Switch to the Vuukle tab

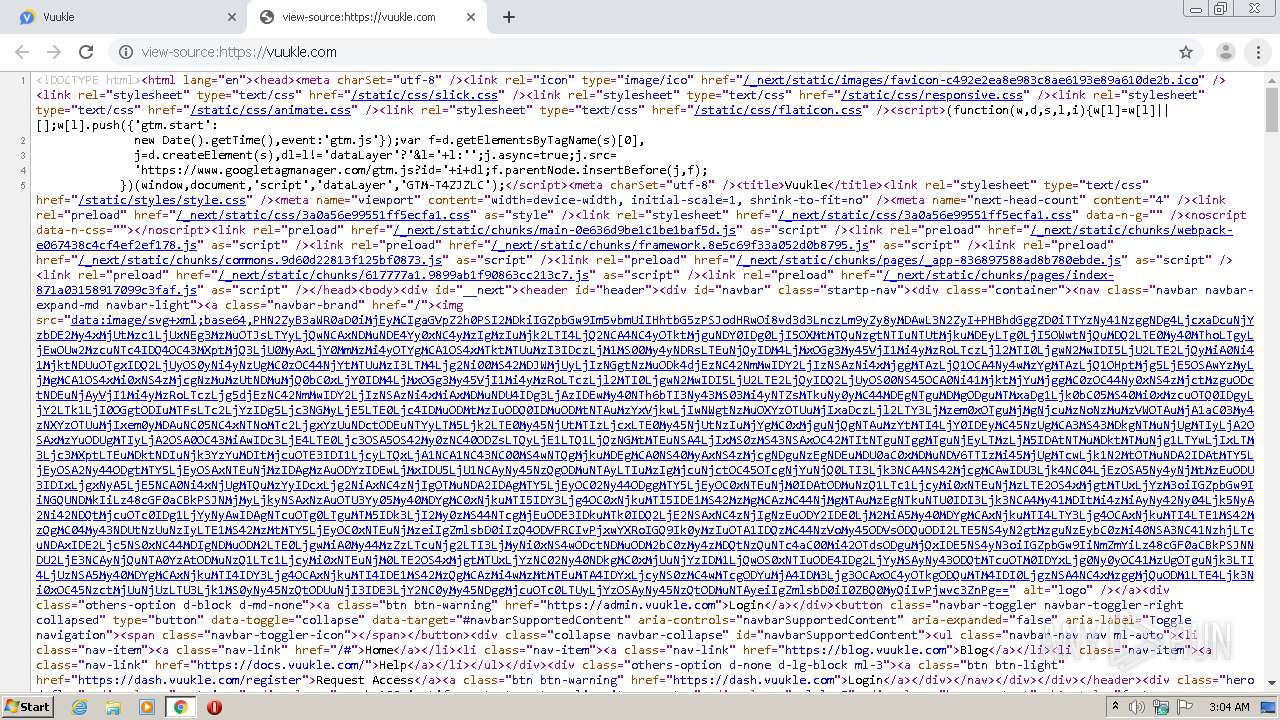pyautogui.click(x=126, y=17)
